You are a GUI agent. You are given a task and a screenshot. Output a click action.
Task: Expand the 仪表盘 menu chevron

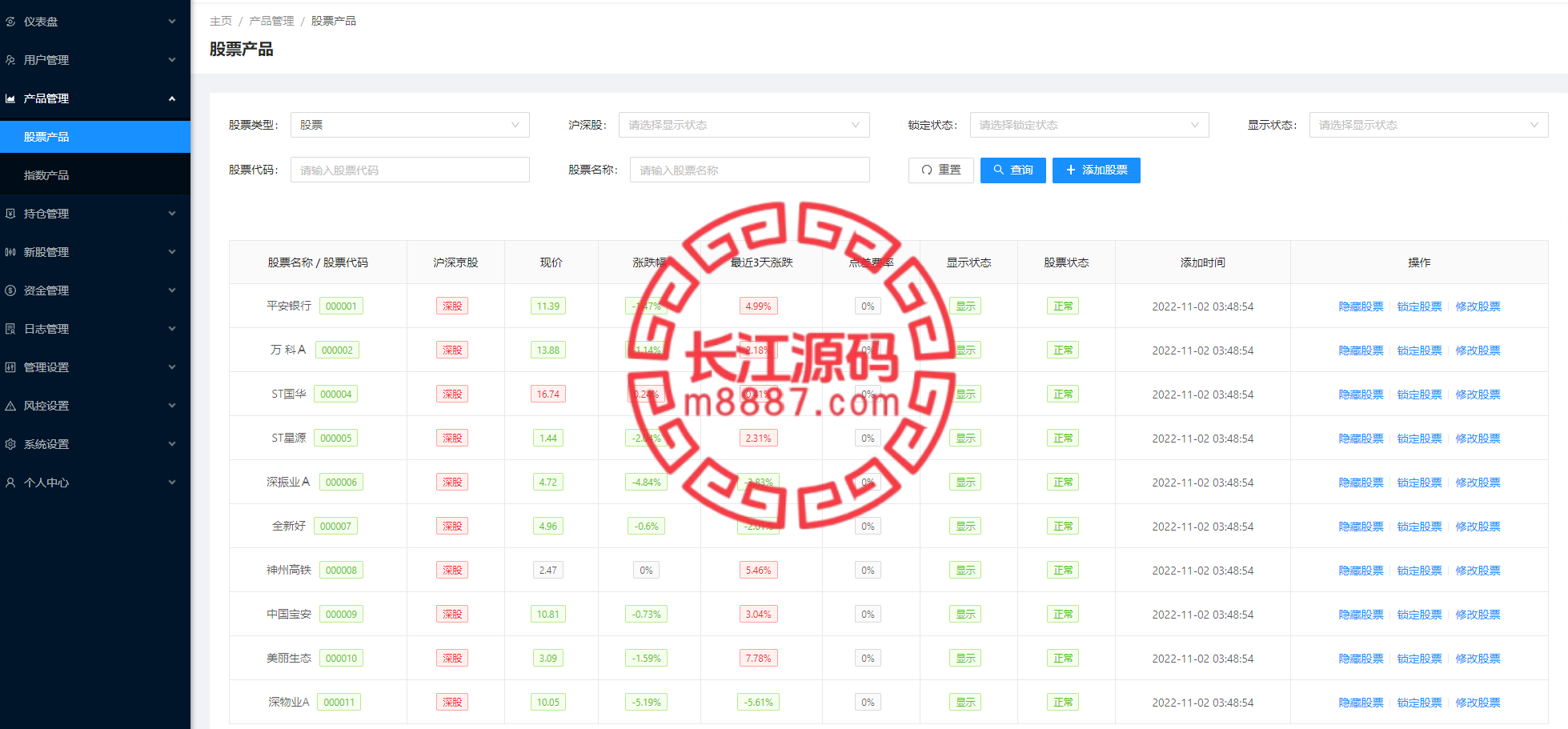(172, 22)
